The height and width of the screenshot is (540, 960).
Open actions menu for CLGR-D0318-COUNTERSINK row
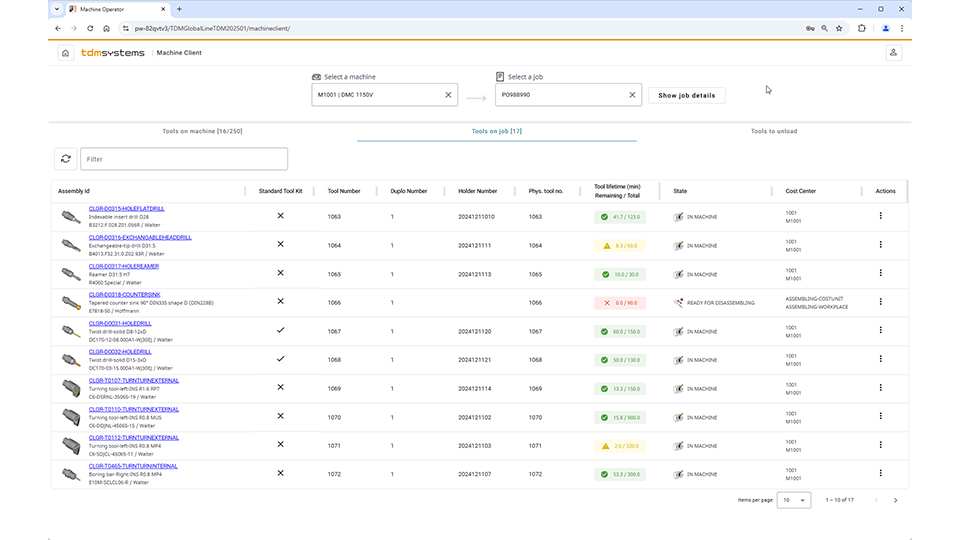point(880,301)
